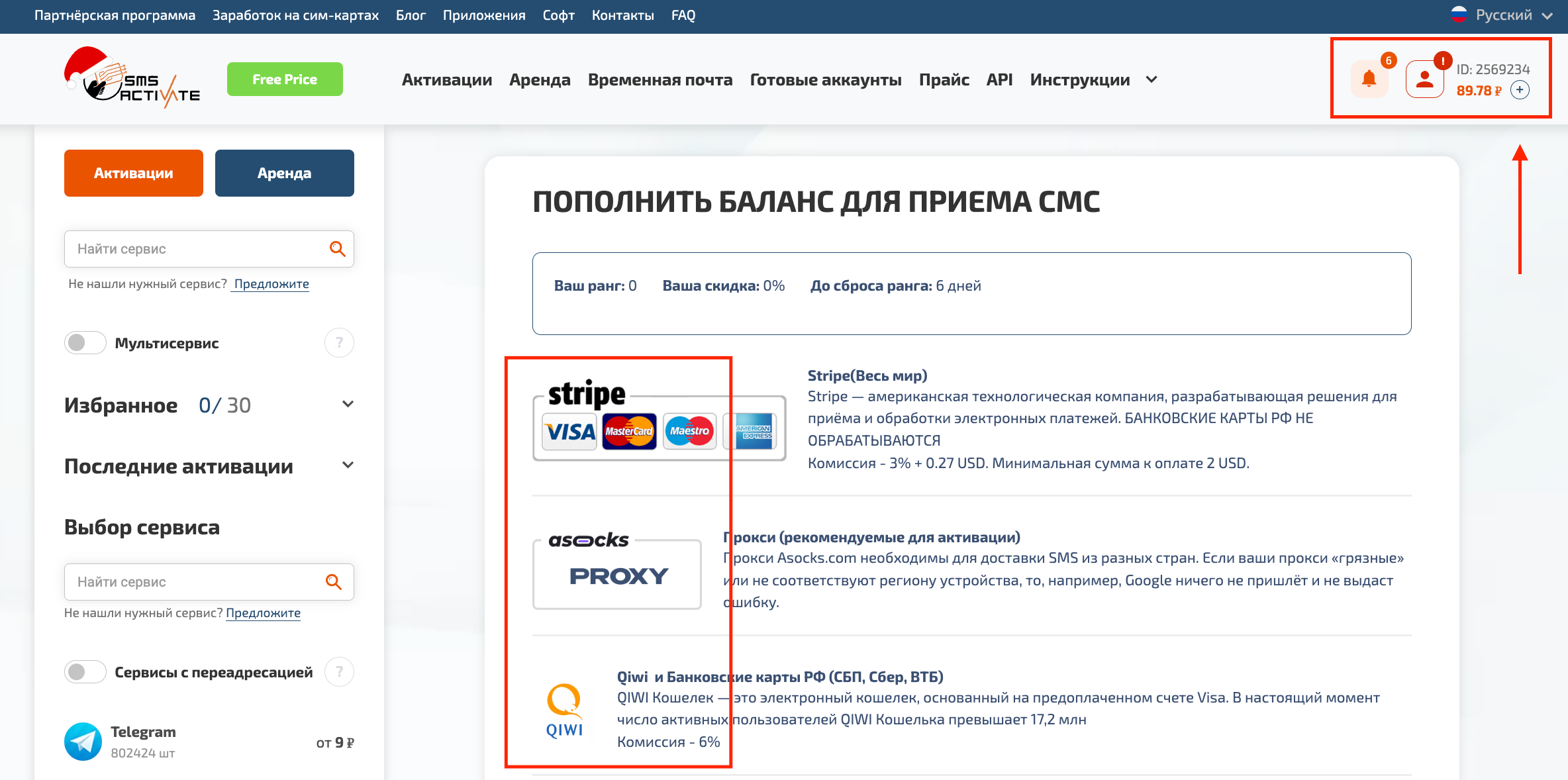
Task: Toggle the Мультисервис switch
Action: pos(85,343)
